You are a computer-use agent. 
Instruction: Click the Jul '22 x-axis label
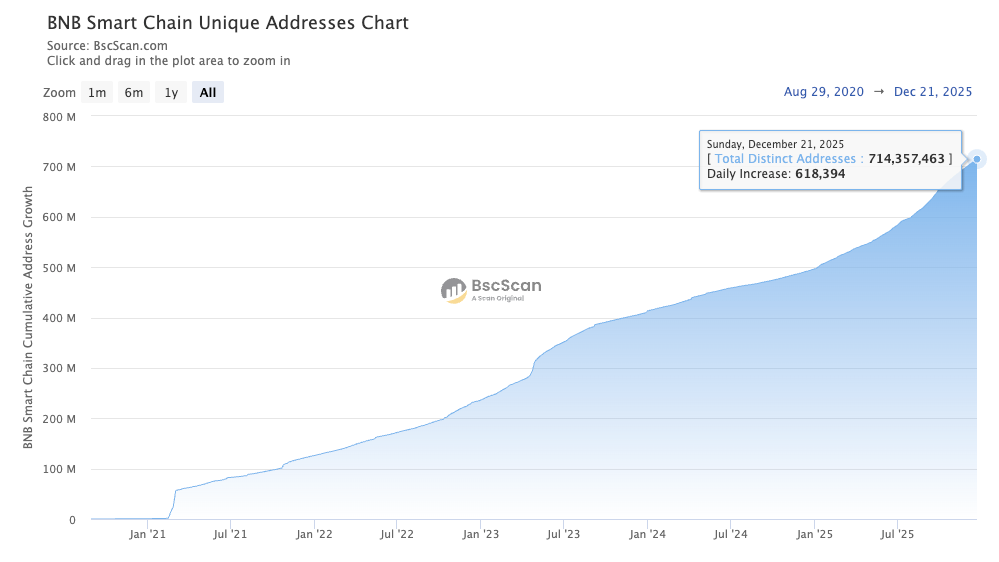tap(396, 534)
